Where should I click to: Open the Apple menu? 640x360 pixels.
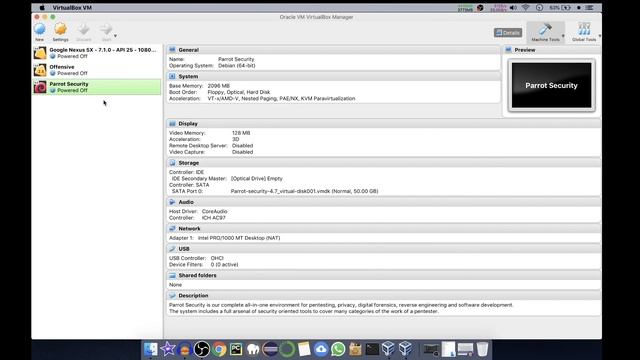click(x=42, y=7)
